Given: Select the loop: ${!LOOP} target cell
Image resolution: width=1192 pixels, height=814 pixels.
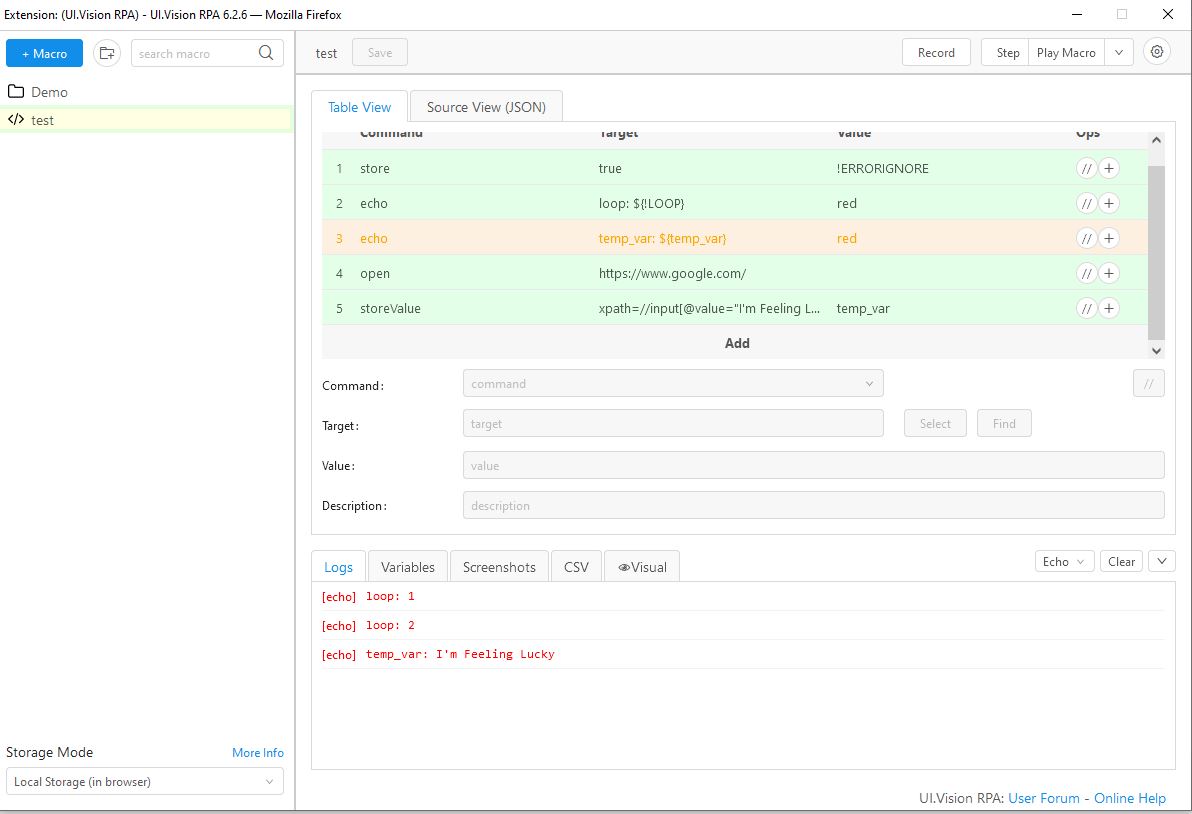Looking at the screenshot, I should coord(642,204).
